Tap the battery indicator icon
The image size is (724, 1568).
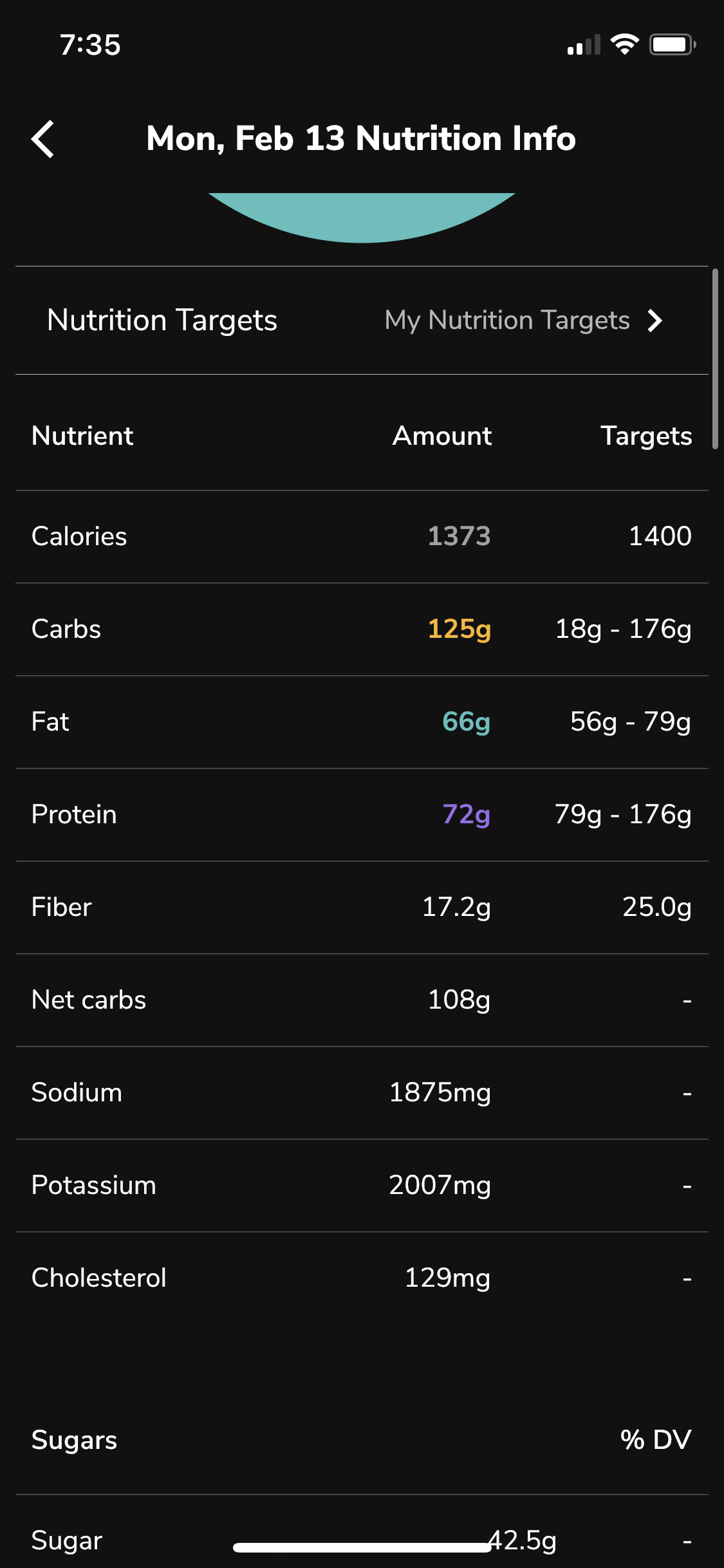coord(673,44)
